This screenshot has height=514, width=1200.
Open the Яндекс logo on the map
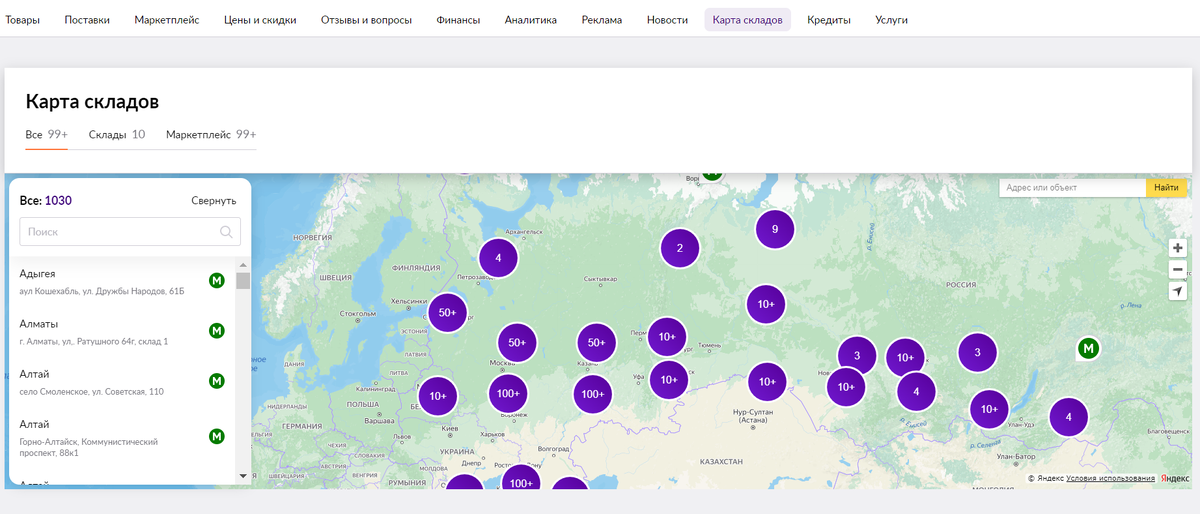click(x=1174, y=479)
